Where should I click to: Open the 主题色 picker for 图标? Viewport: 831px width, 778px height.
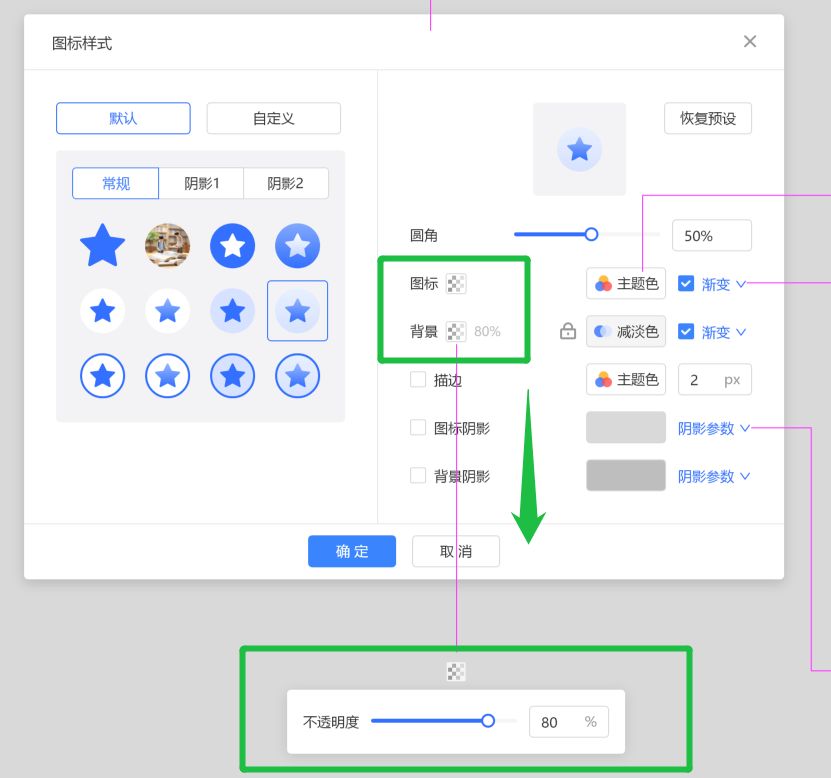pos(626,284)
